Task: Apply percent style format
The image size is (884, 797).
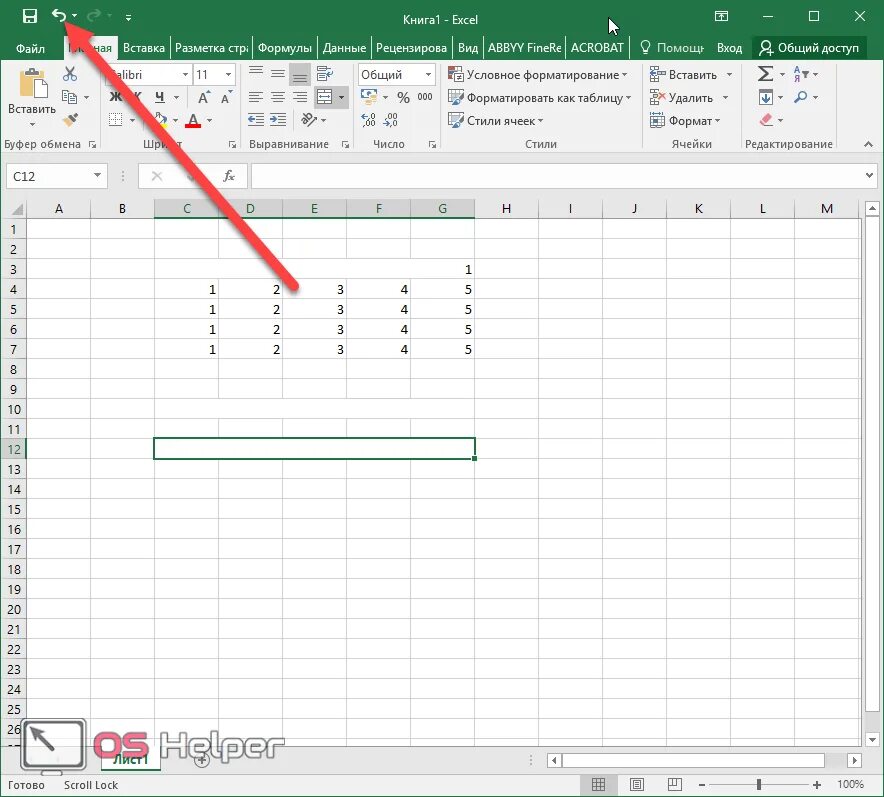Action: click(403, 98)
